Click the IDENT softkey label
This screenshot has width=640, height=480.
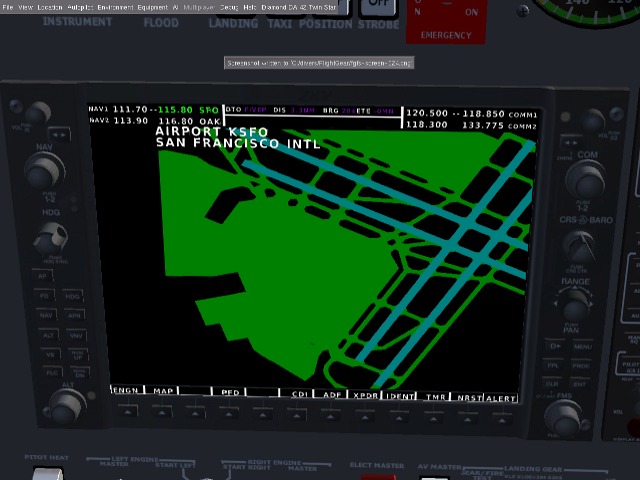399,396
